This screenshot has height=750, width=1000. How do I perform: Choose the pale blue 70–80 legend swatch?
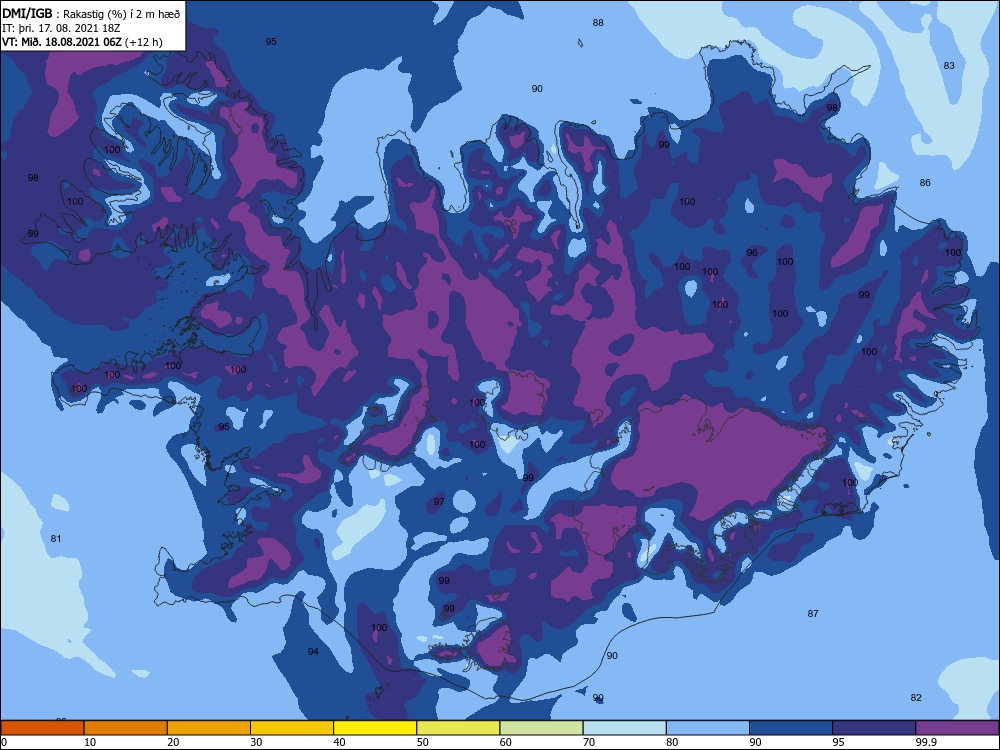coord(624,728)
